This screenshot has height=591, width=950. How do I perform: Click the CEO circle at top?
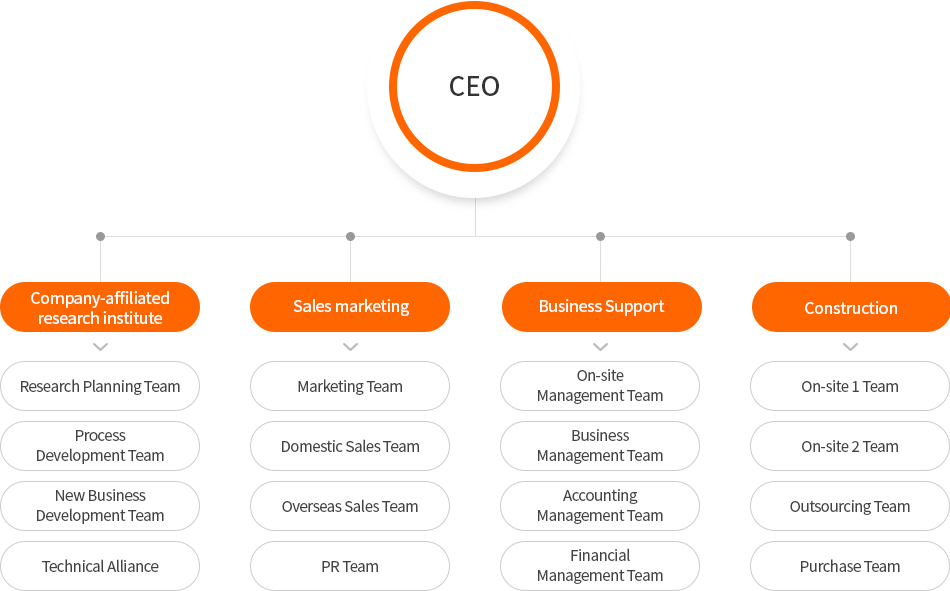tap(474, 87)
